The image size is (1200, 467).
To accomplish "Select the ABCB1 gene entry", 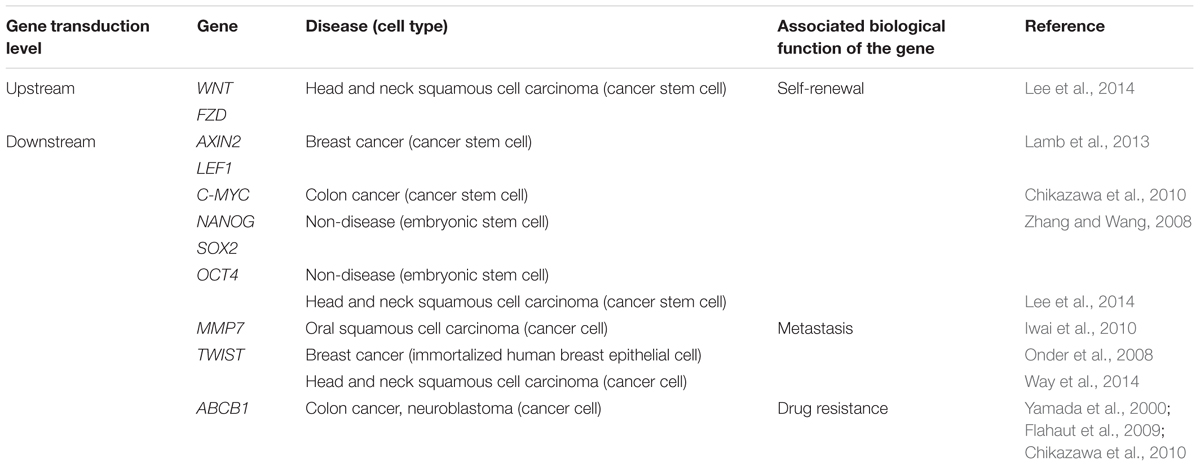I will click(220, 407).
